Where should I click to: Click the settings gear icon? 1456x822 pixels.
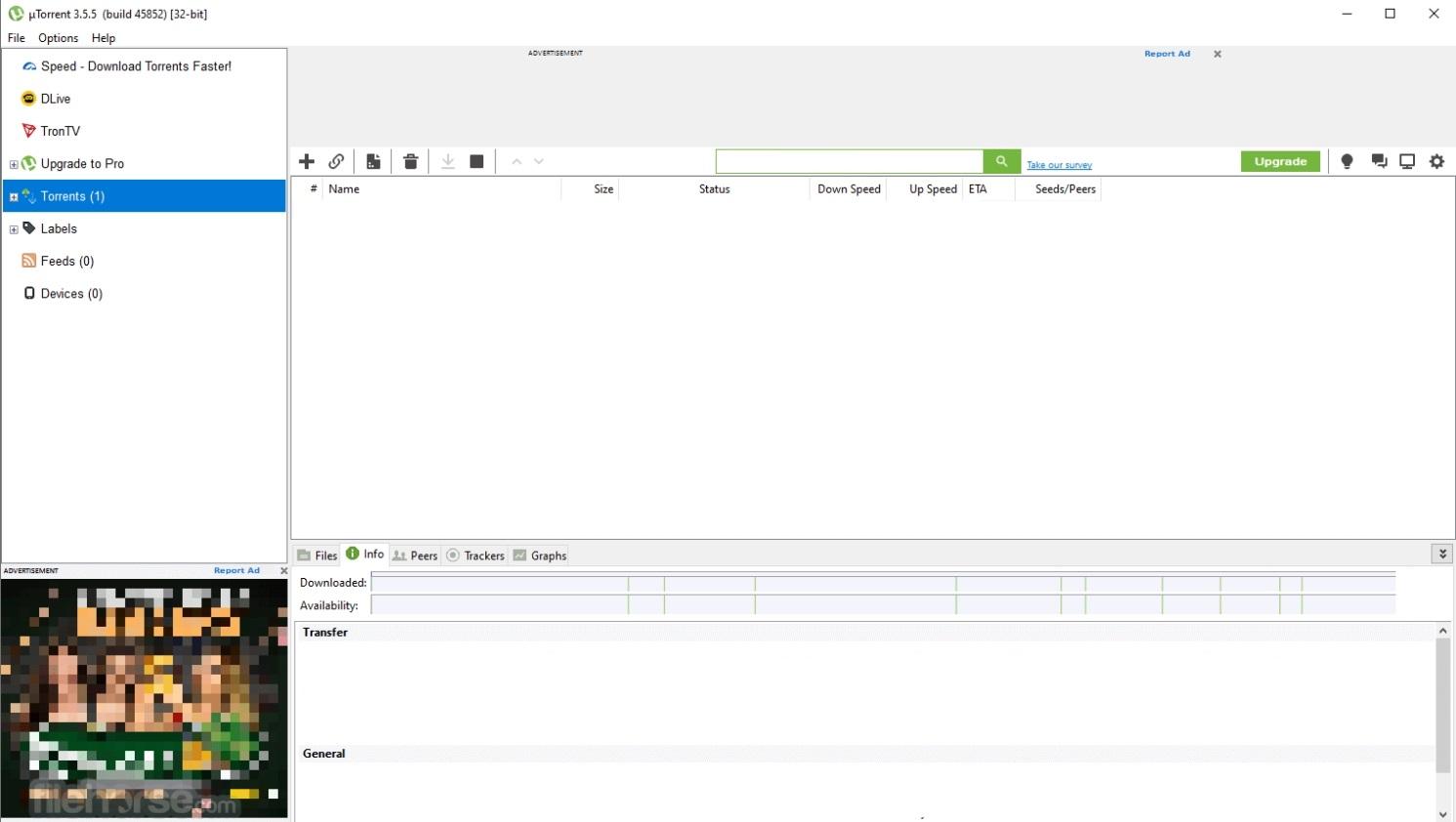point(1436,161)
